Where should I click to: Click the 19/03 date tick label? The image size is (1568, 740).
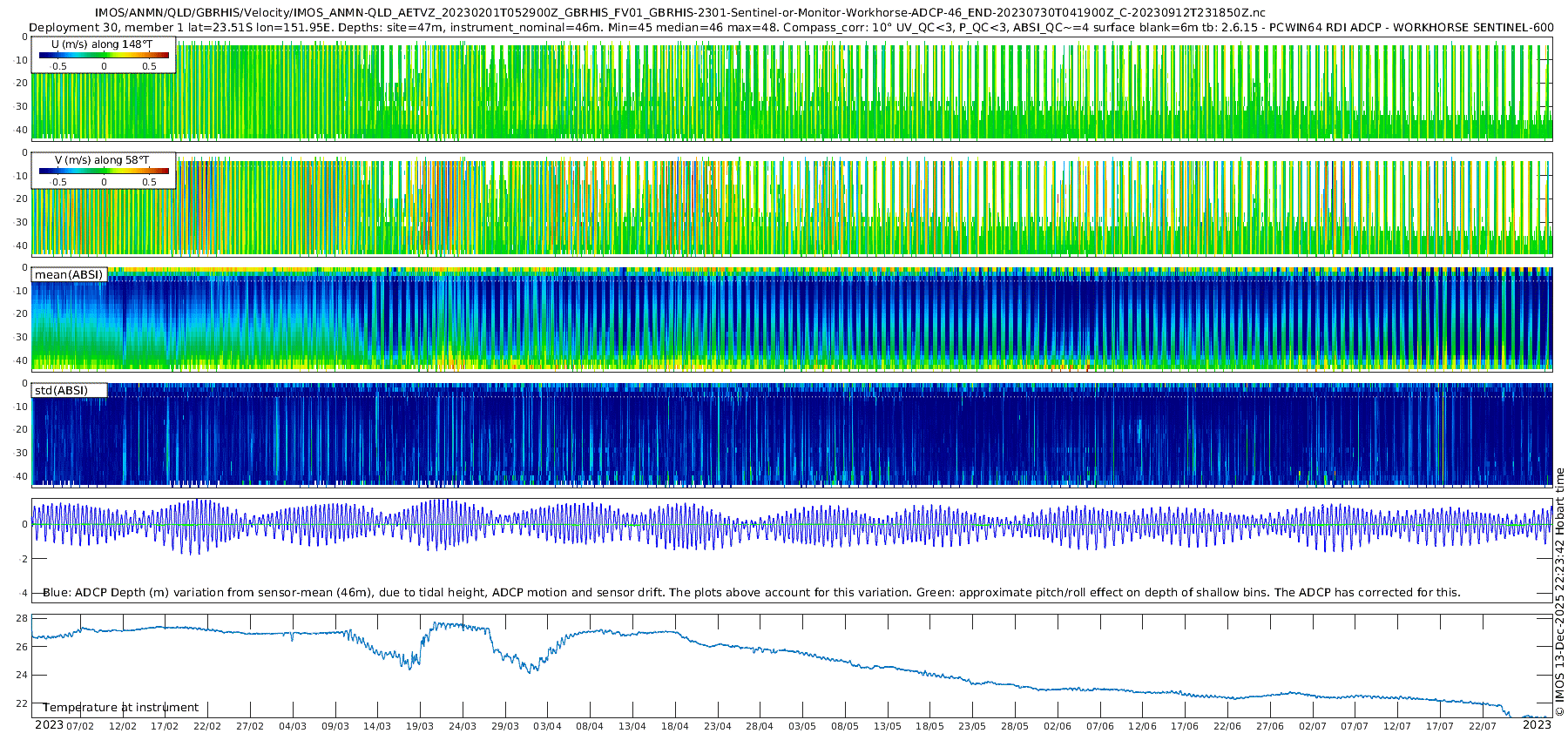420,726
